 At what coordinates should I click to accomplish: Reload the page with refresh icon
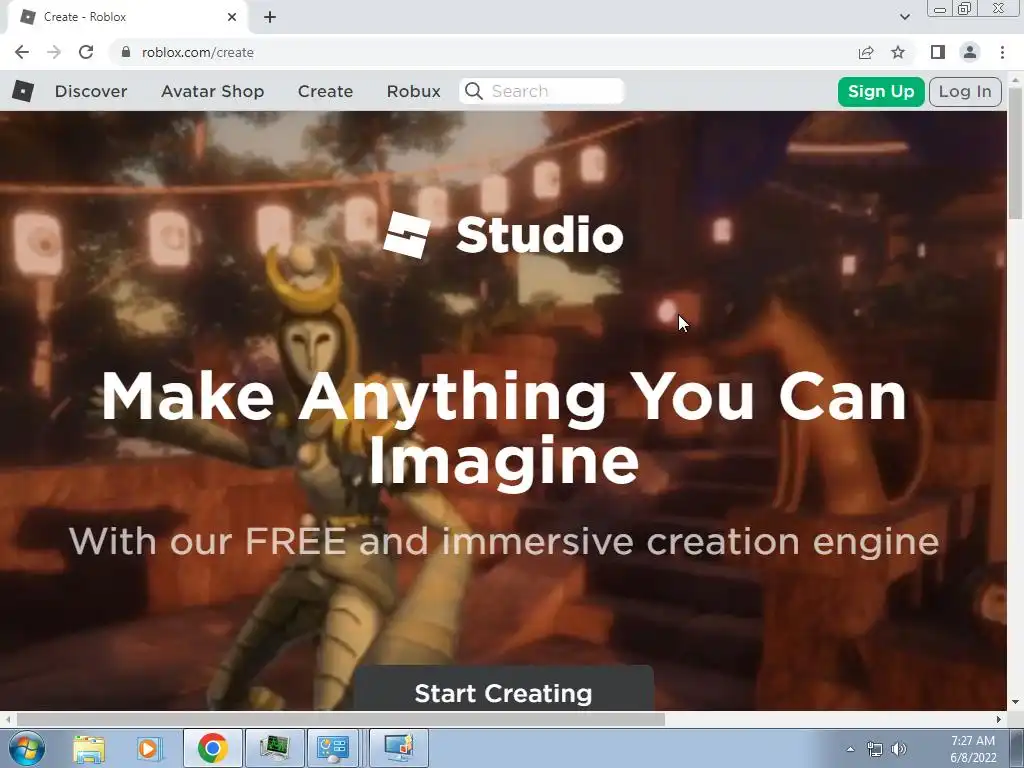[86, 52]
